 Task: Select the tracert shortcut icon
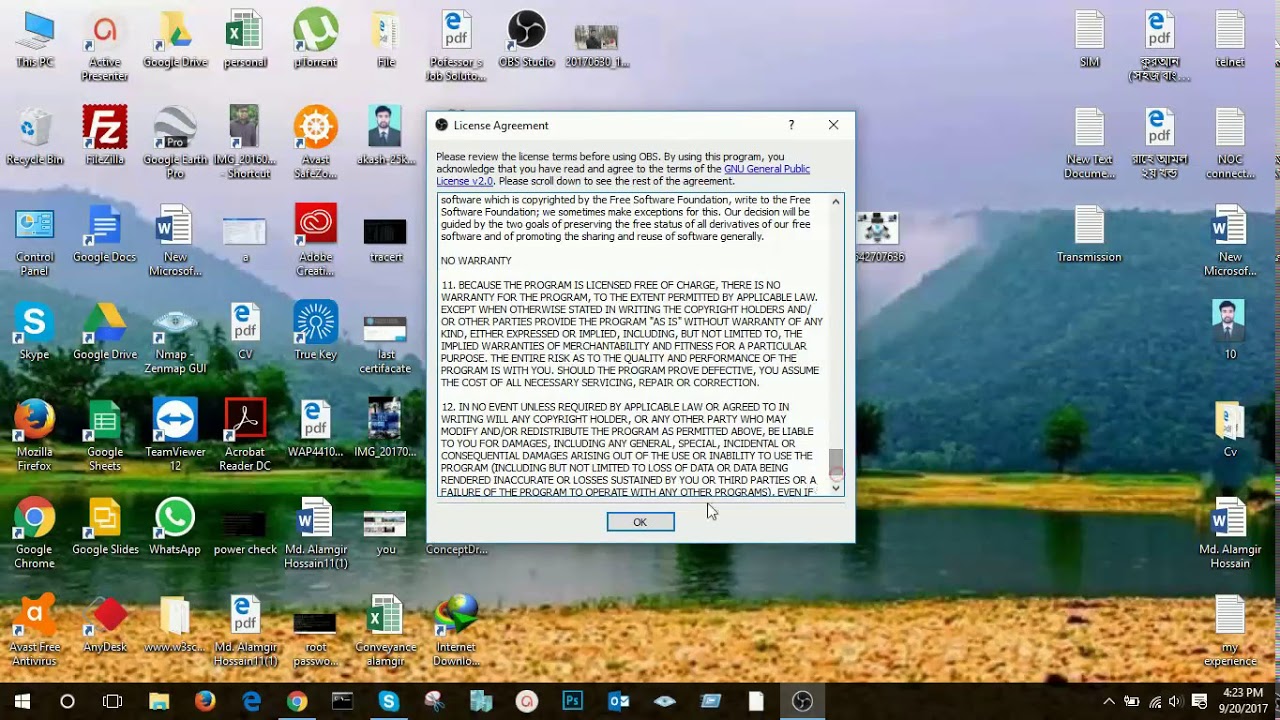(x=385, y=241)
